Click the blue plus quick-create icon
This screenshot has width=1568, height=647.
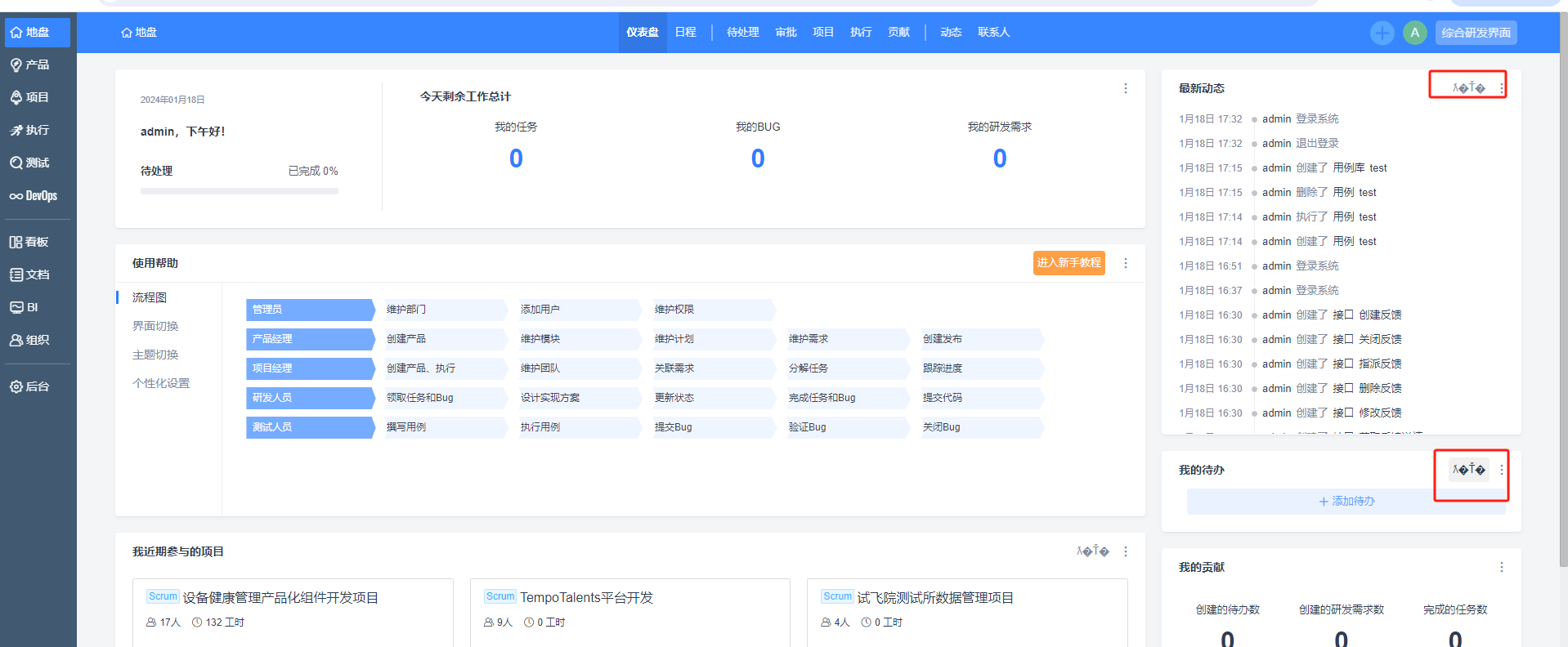pyautogui.click(x=1382, y=33)
